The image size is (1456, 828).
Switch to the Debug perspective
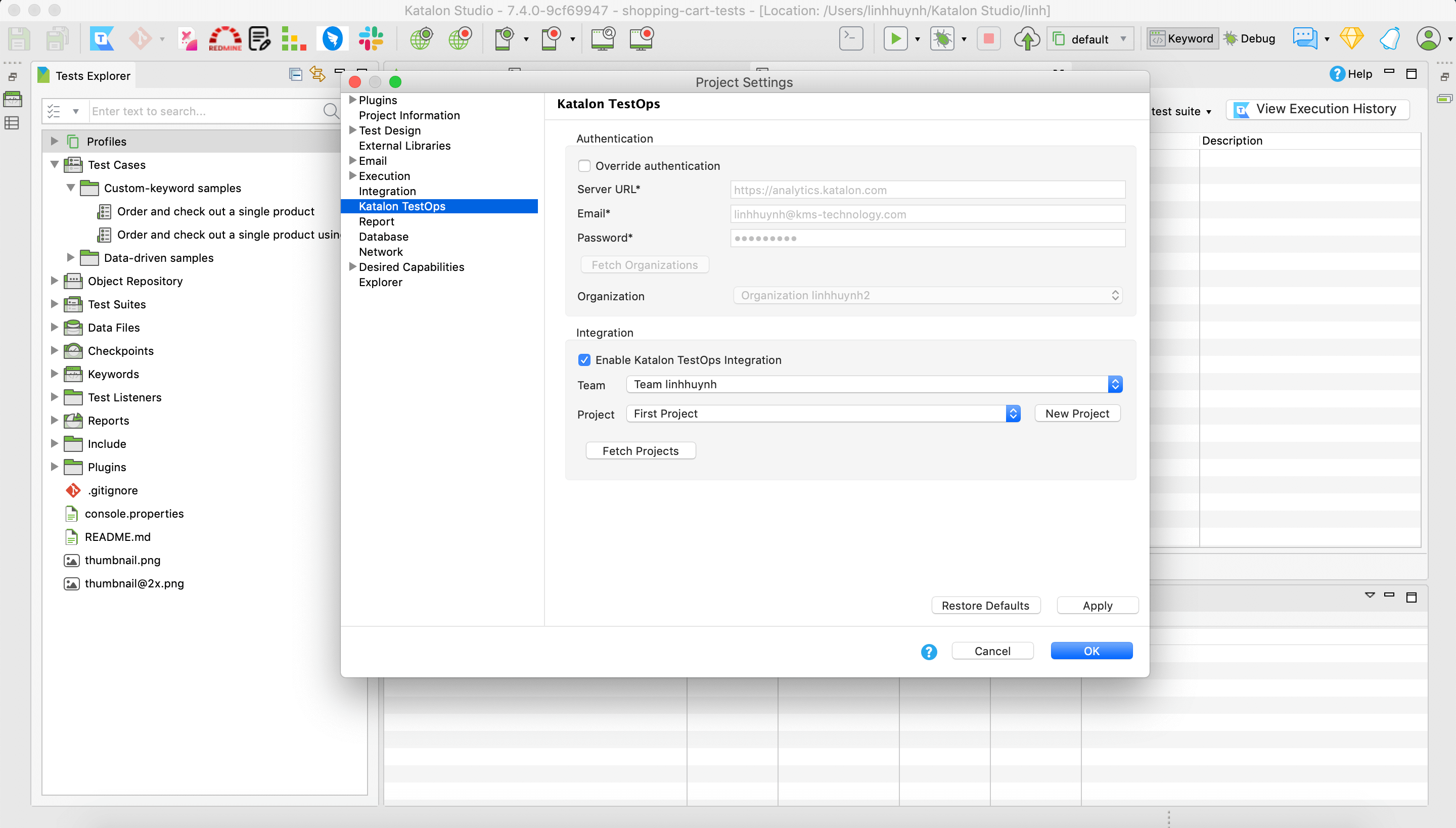click(1250, 38)
